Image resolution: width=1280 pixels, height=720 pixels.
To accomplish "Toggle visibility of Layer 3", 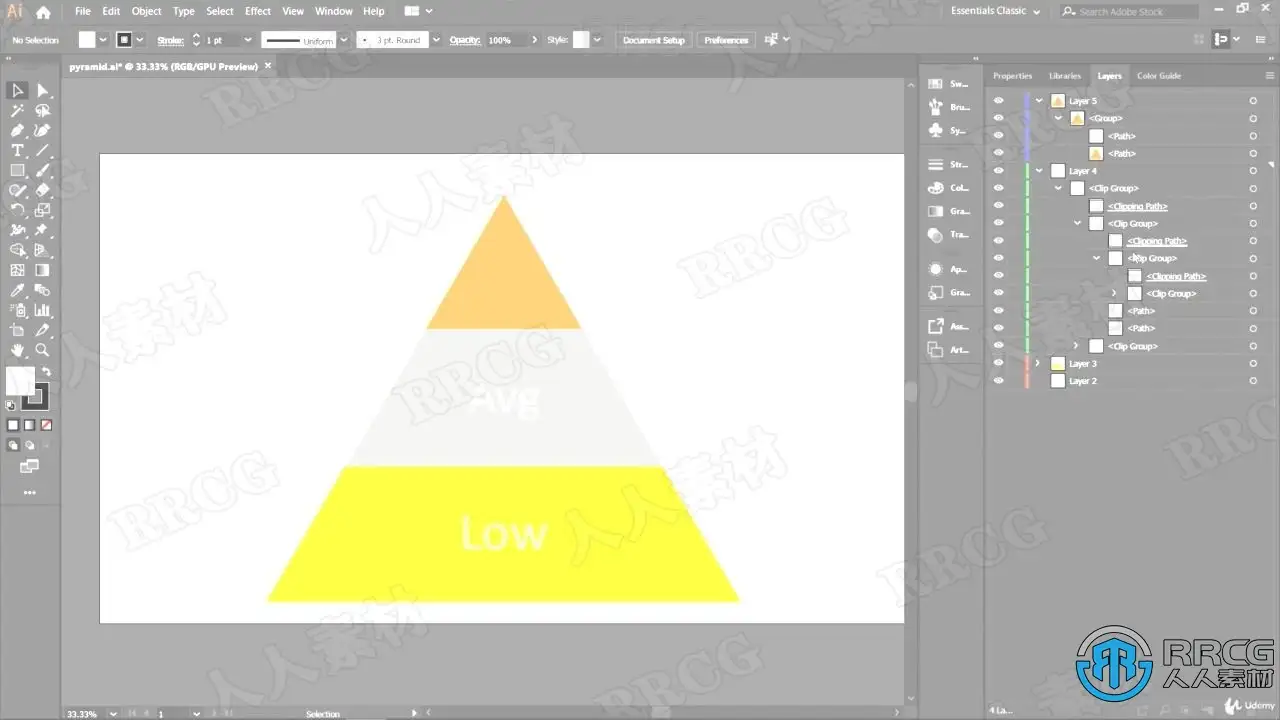I will point(998,364).
